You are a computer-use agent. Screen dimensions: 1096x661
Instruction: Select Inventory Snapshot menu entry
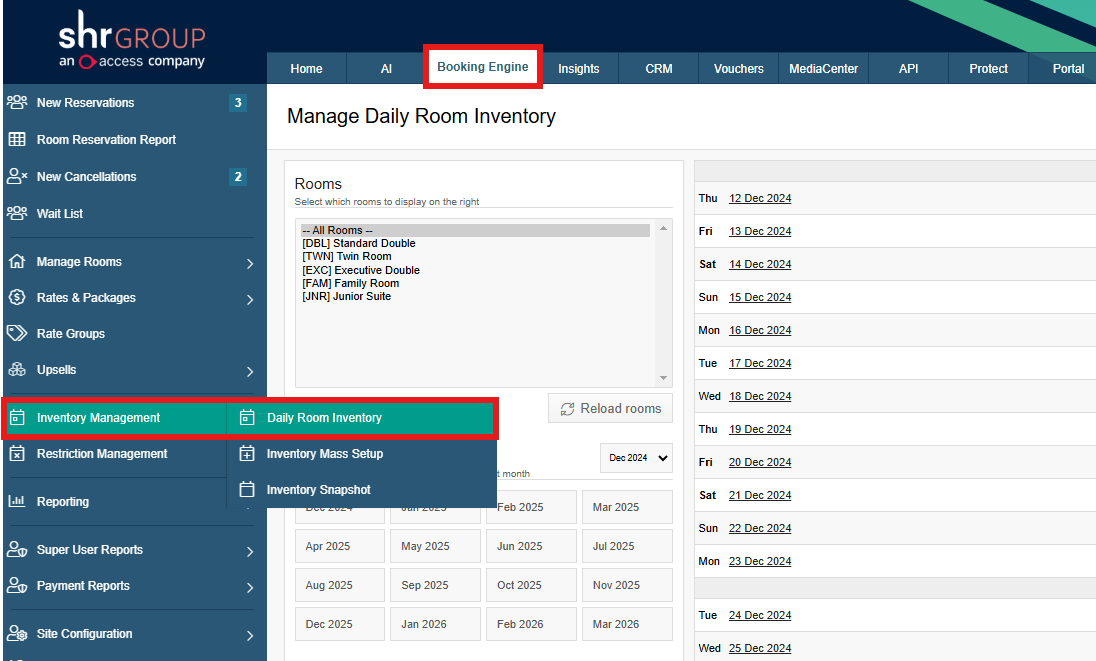pos(361,489)
